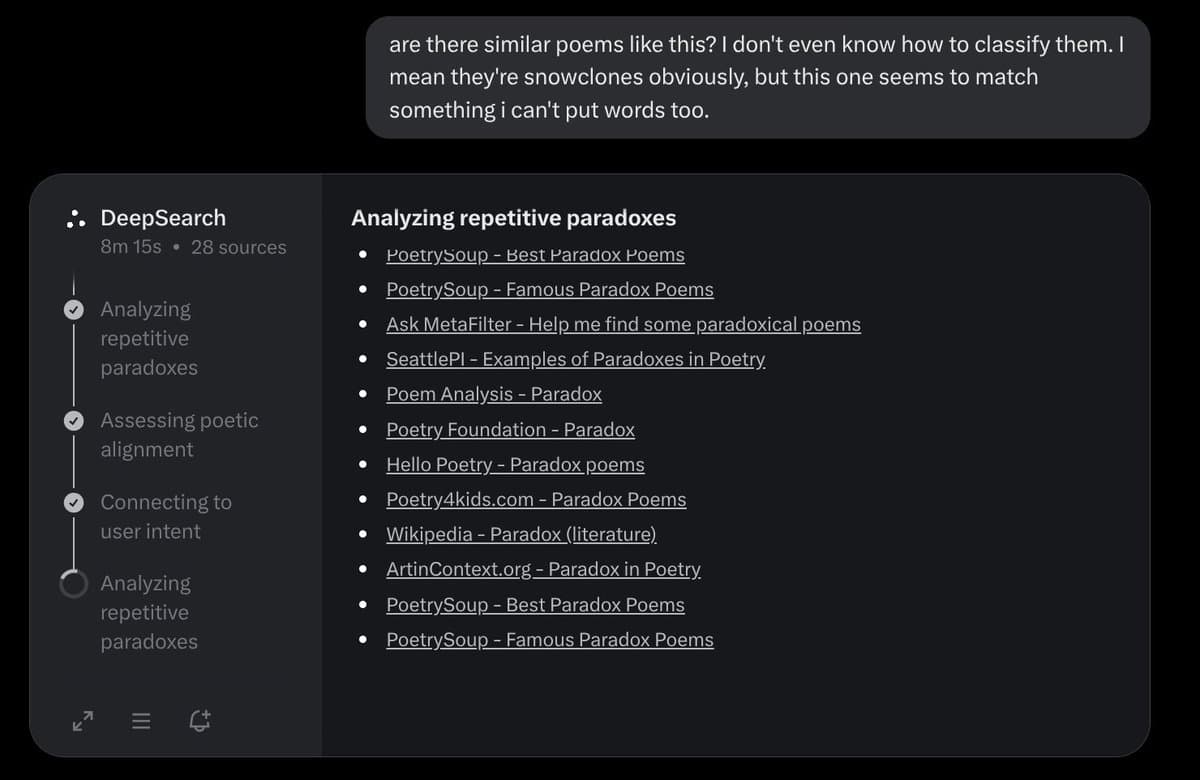Viewport: 1200px width, 780px height.
Task: Expand the DeepSearch panel with arrows icon
Action: [83, 720]
